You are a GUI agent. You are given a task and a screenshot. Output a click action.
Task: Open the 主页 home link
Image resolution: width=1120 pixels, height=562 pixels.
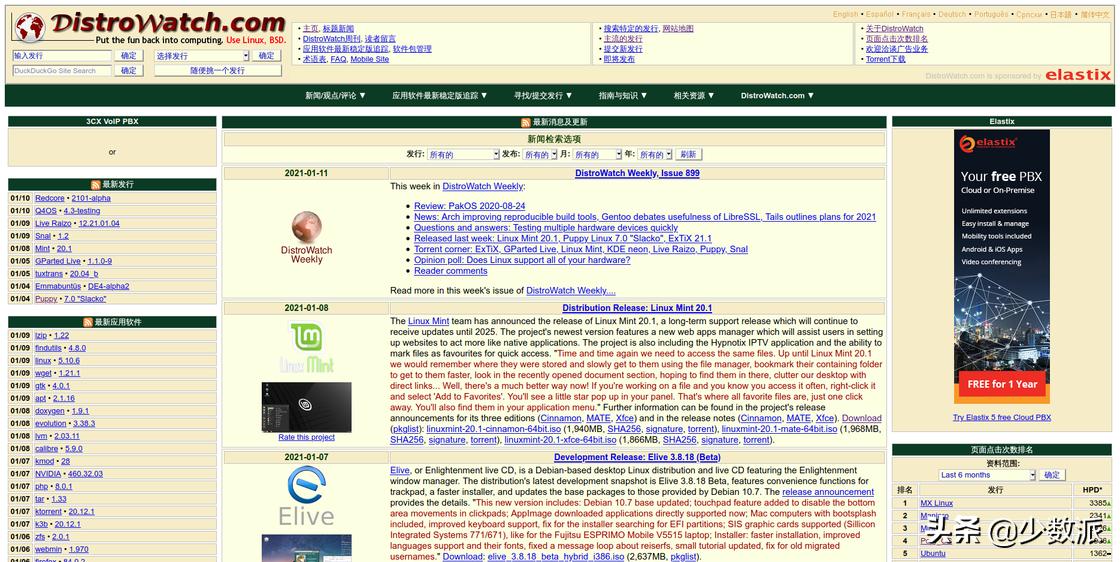(310, 29)
